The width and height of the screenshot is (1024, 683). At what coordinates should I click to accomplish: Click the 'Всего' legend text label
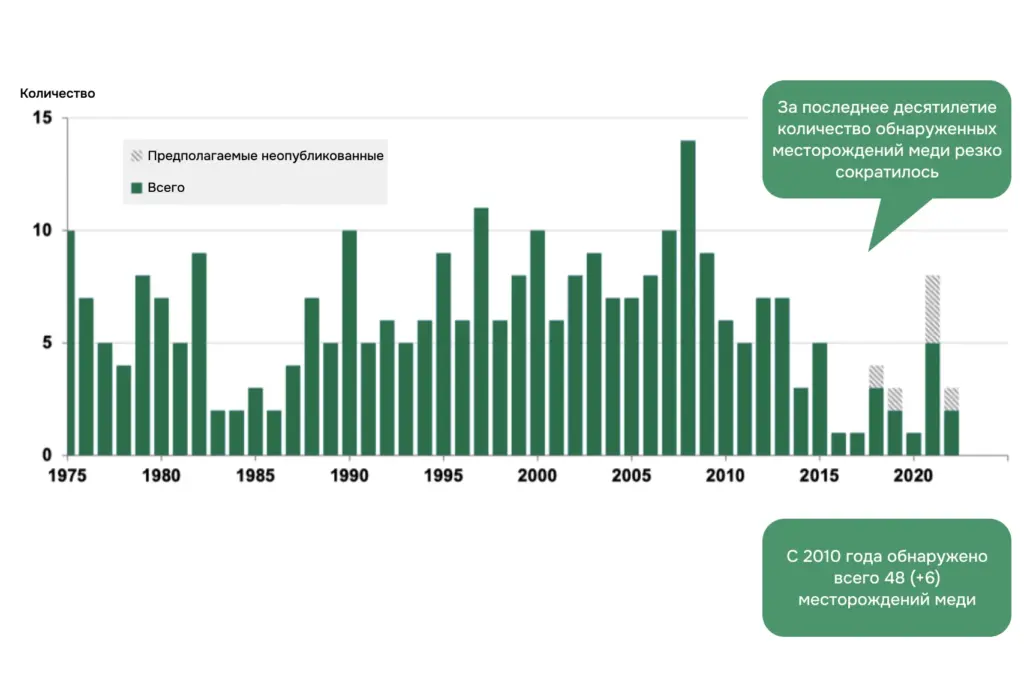pos(165,187)
